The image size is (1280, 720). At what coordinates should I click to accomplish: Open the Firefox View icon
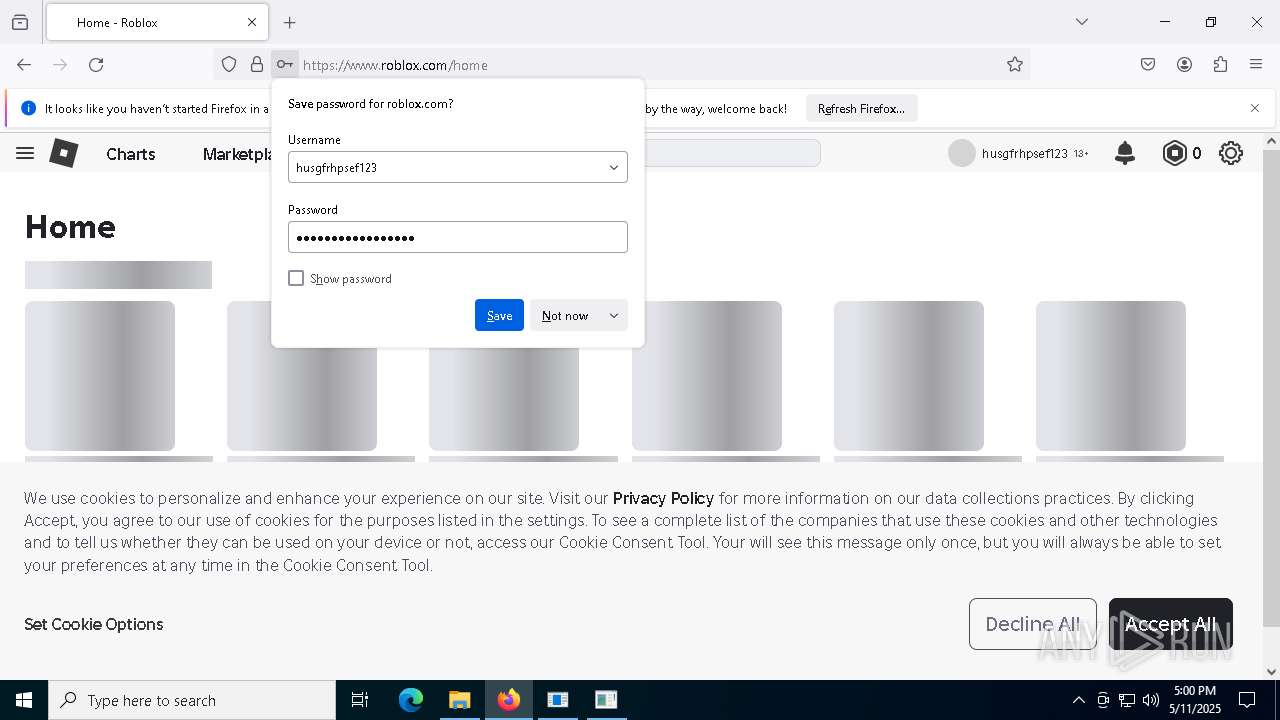tap(20, 22)
